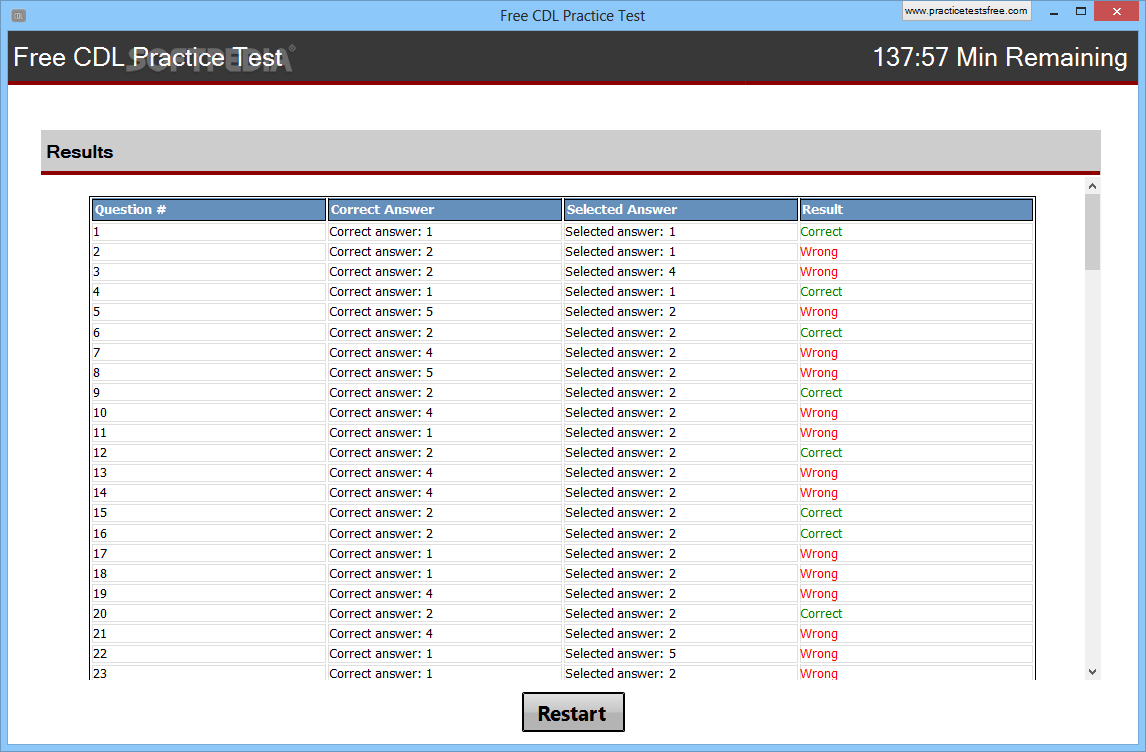The height and width of the screenshot is (752, 1146).
Task: Click the Correct result for question 6
Action: point(821,333)
